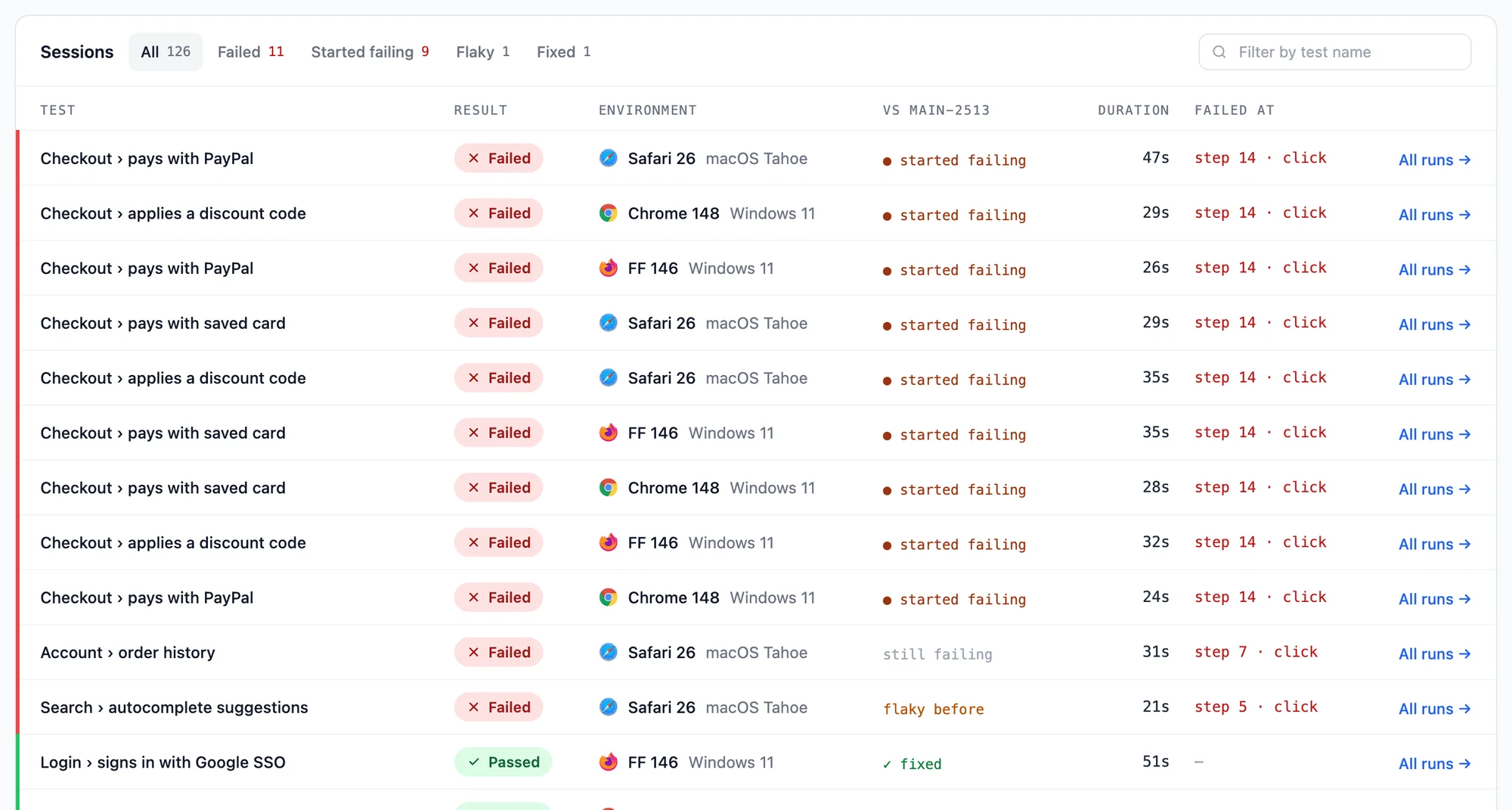Click Firefox icon in discount code 32s row
The height and width of the screenshot is (810, 1512).
pyautogui.click(x=609, y=542)
